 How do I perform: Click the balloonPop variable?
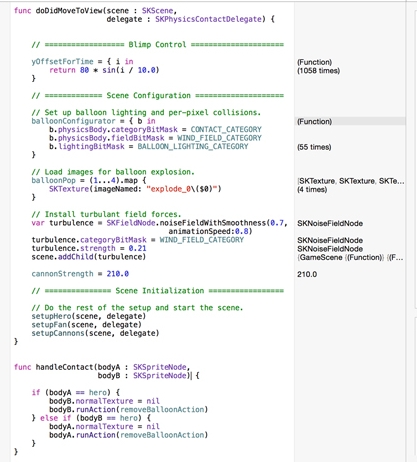[54, 181]
